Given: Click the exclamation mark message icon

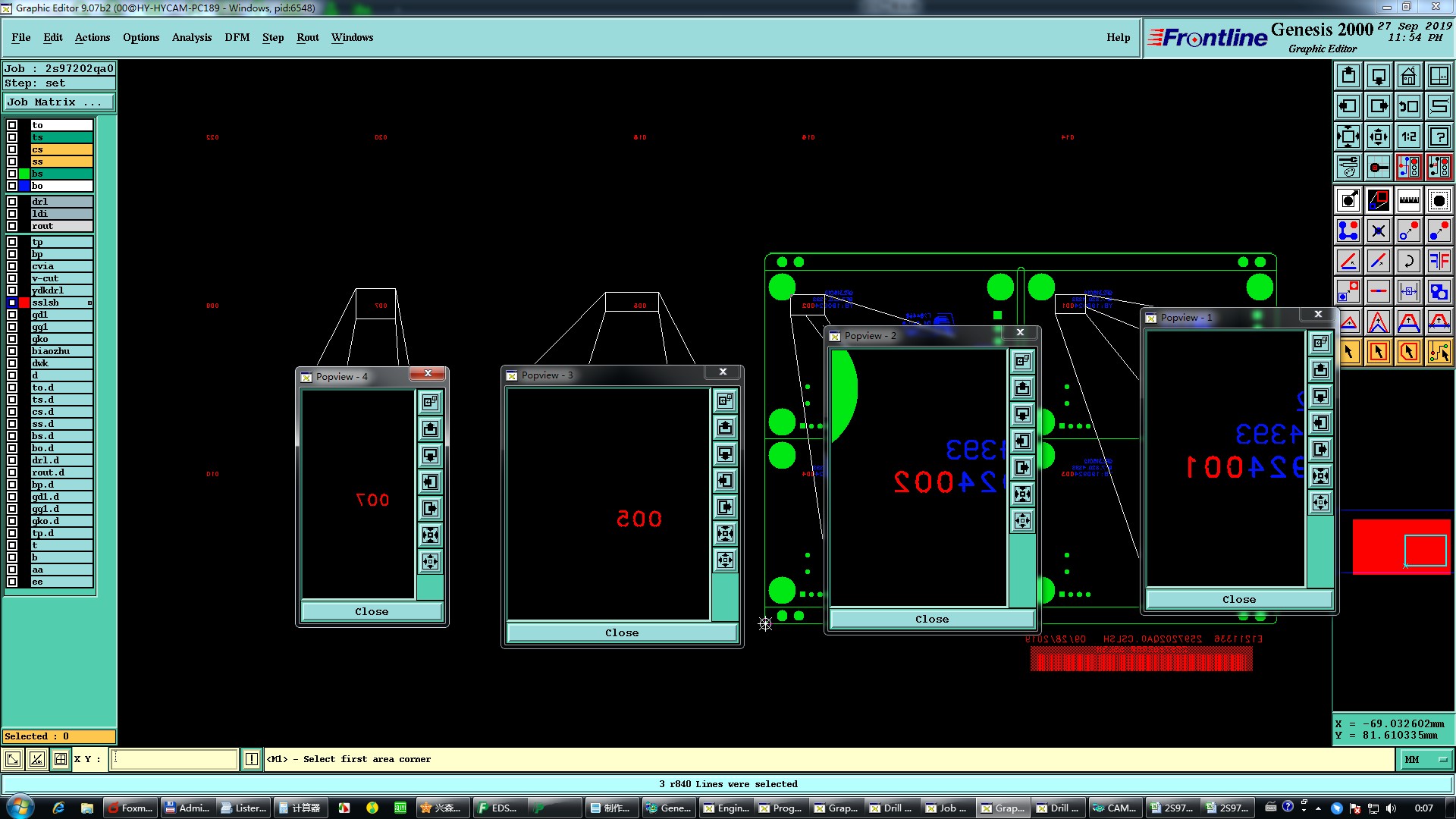Looking at the screenshot, I should [252, 759].
